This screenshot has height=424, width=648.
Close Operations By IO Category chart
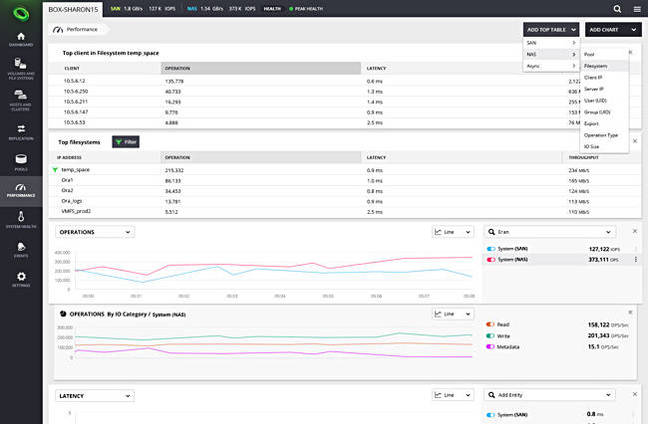click(x=630, y=312)
